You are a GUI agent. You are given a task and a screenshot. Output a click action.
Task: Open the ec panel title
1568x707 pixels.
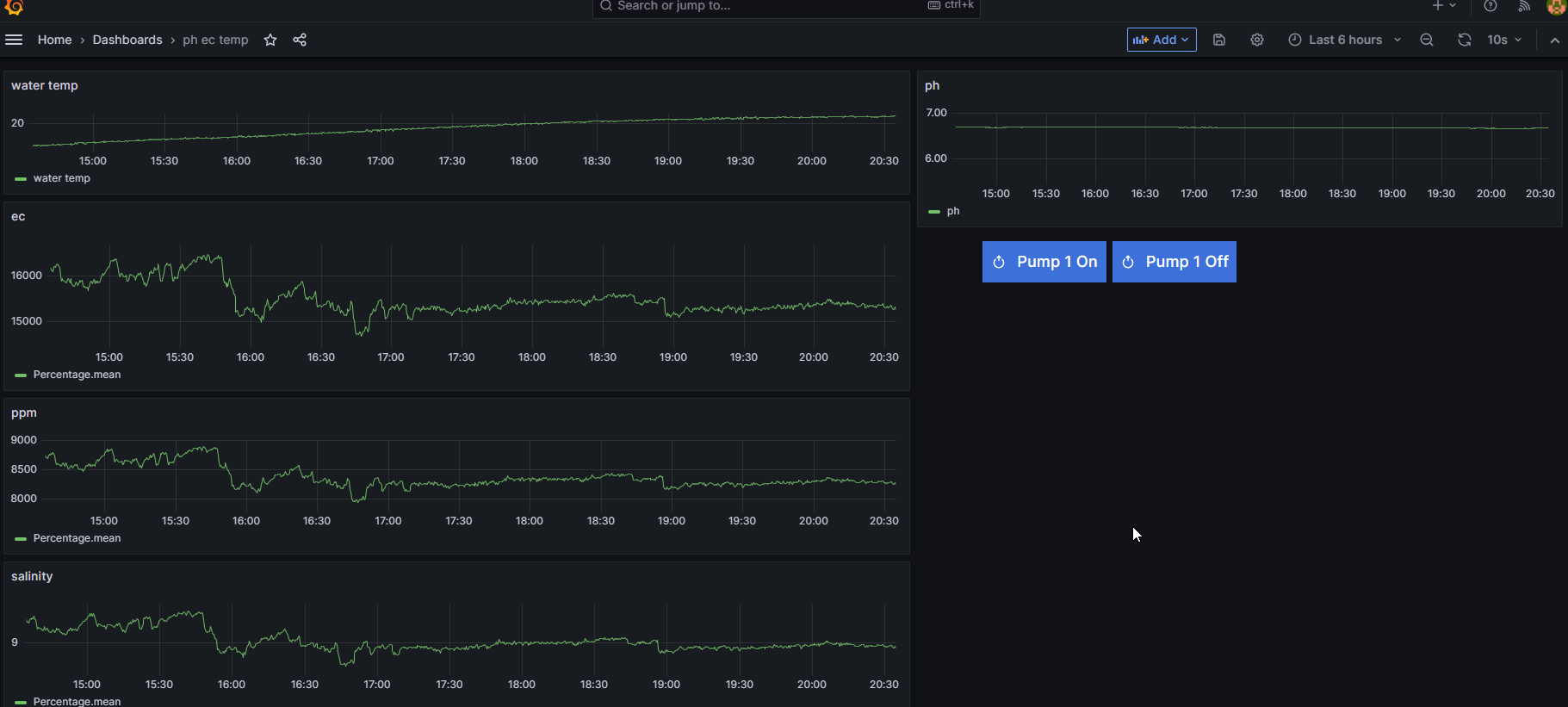[18, 216]
